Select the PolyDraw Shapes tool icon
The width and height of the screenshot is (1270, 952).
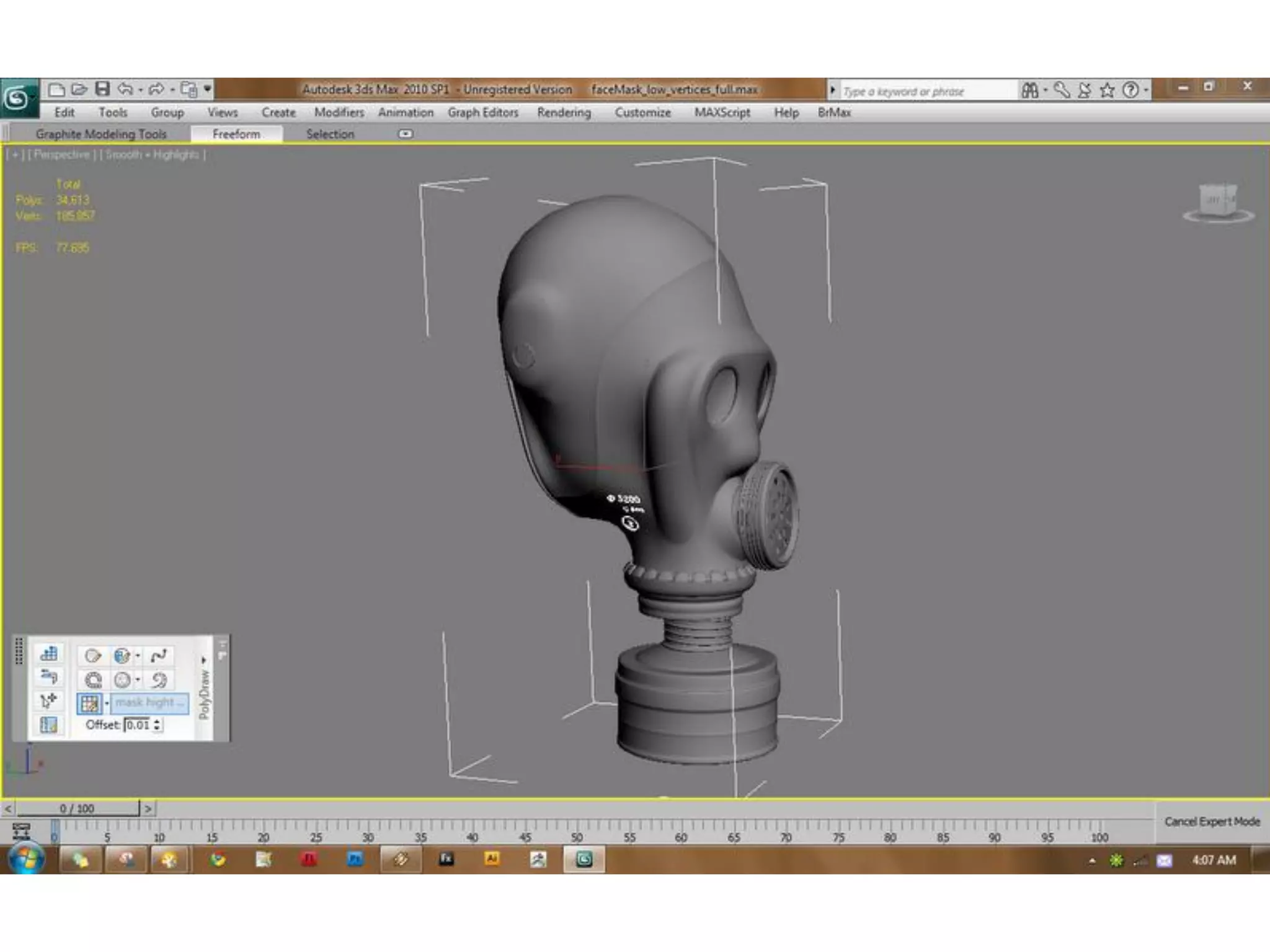tap(93, 656)
